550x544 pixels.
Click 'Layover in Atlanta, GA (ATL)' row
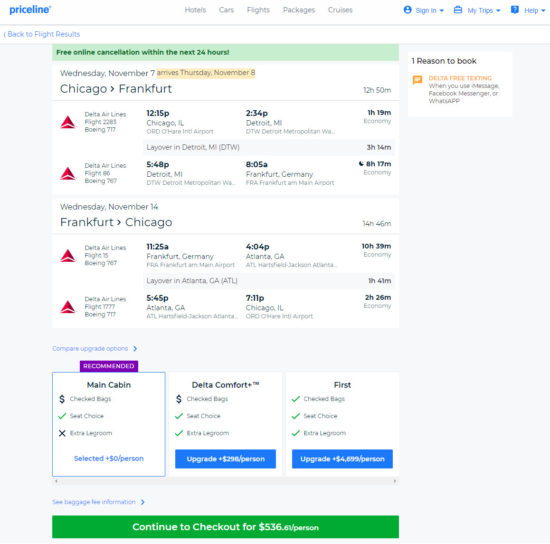point(269,281)
